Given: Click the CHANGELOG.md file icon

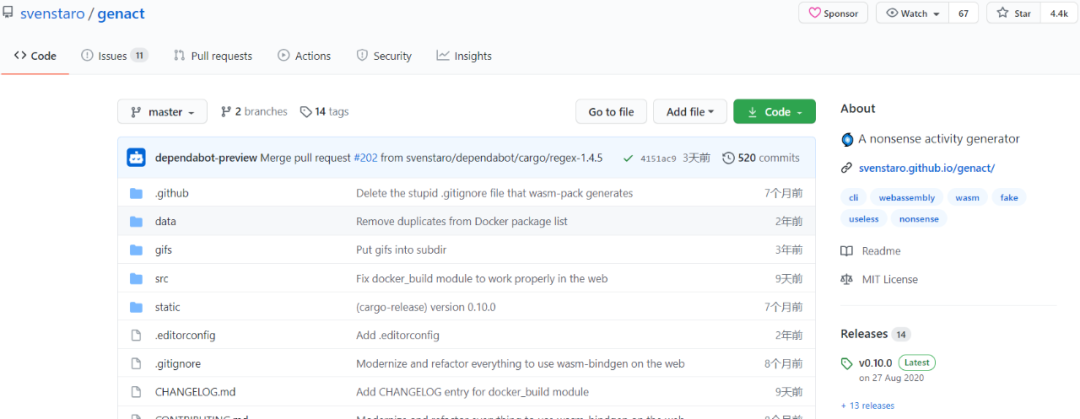Looking at the screenshot, I should (x=136, y=391).
